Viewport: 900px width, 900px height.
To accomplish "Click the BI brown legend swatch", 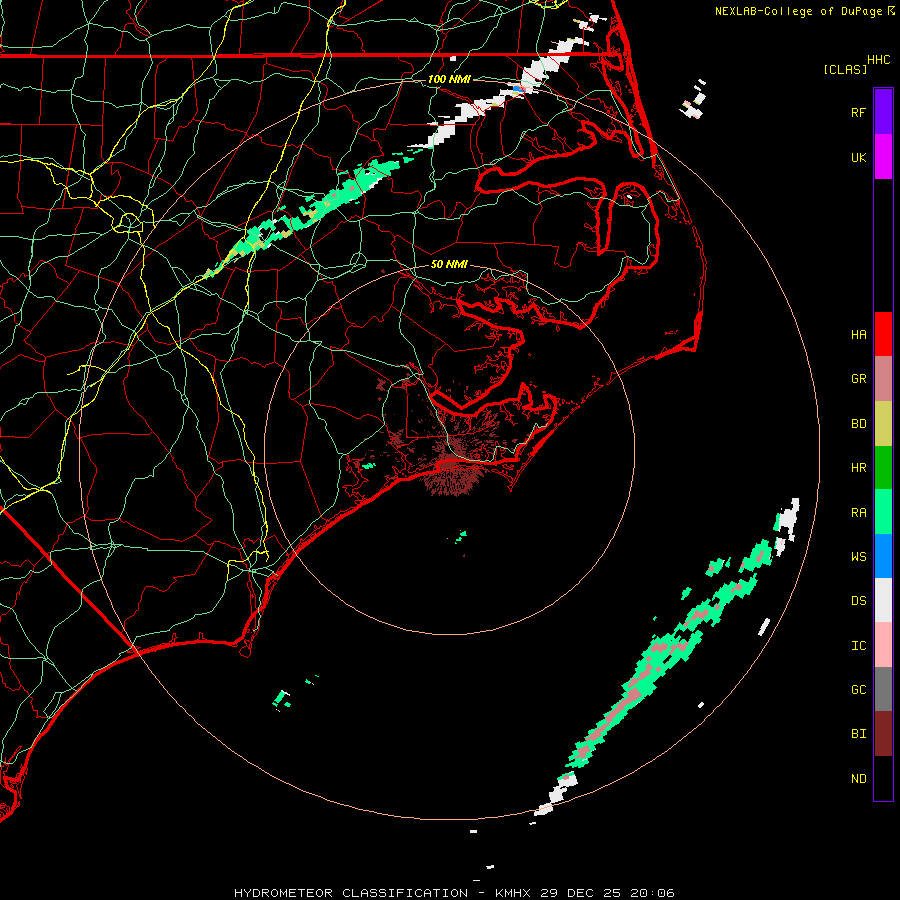I will point(883,734).
